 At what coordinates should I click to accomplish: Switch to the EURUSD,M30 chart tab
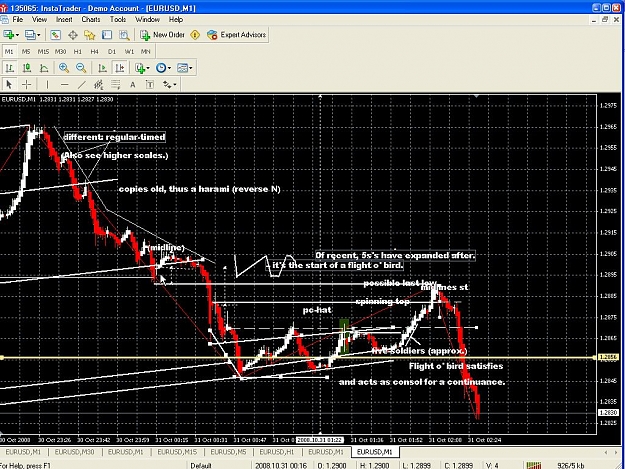pyautogui.click(x=75, y=452)
